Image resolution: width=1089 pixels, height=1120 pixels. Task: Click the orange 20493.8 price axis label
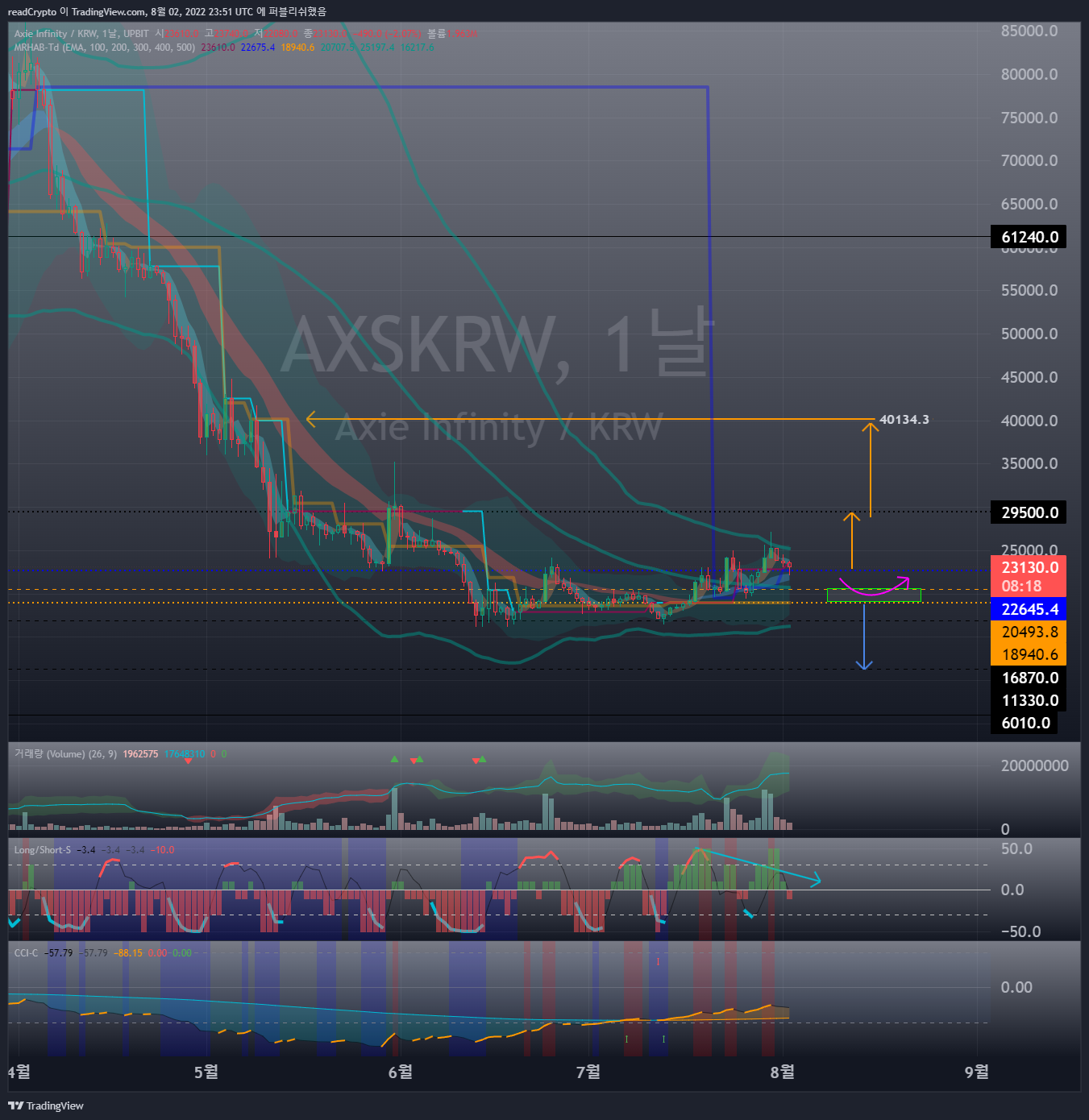pos(1029,632)
